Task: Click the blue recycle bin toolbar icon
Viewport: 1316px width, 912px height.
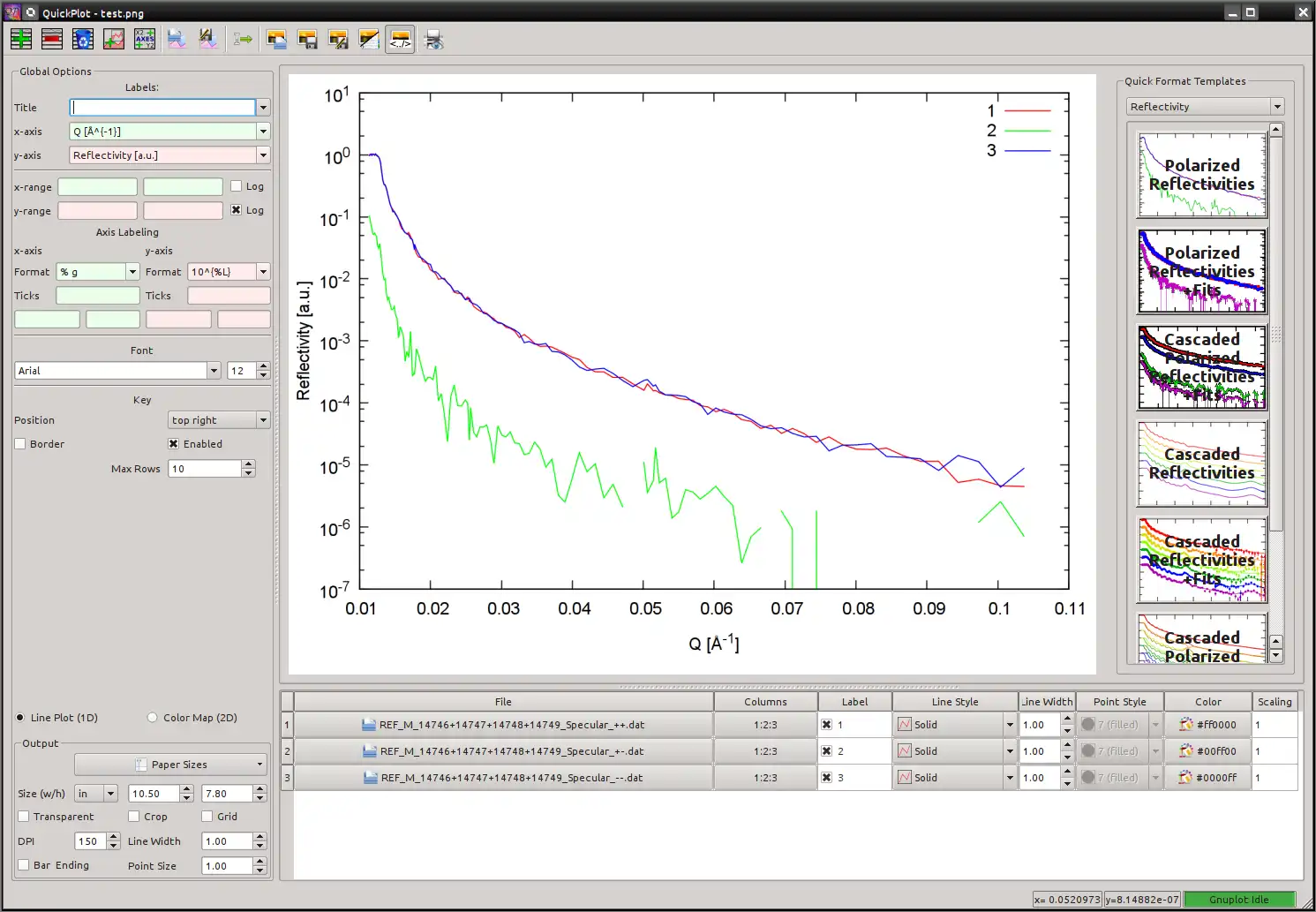Action: pos(83,39)
